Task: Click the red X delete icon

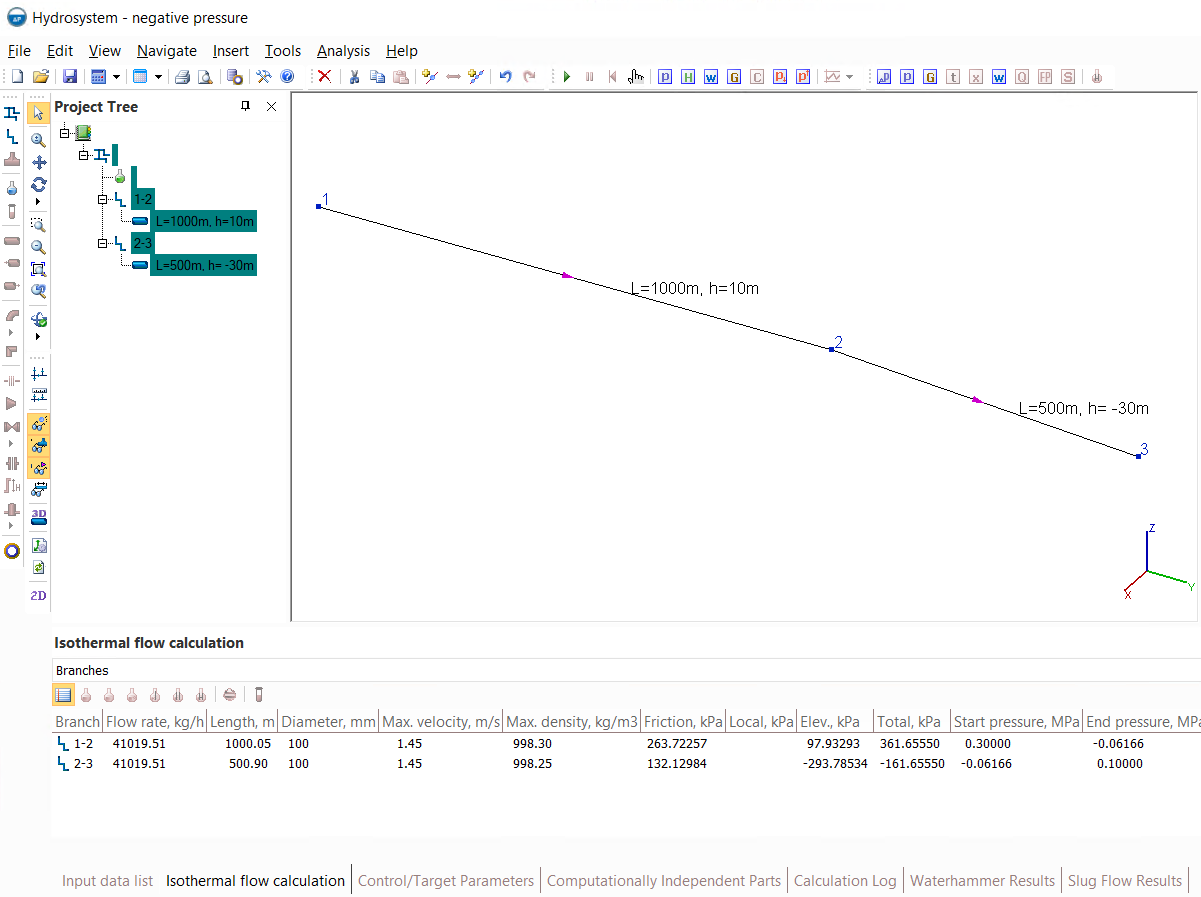Action: coord(324,77)
